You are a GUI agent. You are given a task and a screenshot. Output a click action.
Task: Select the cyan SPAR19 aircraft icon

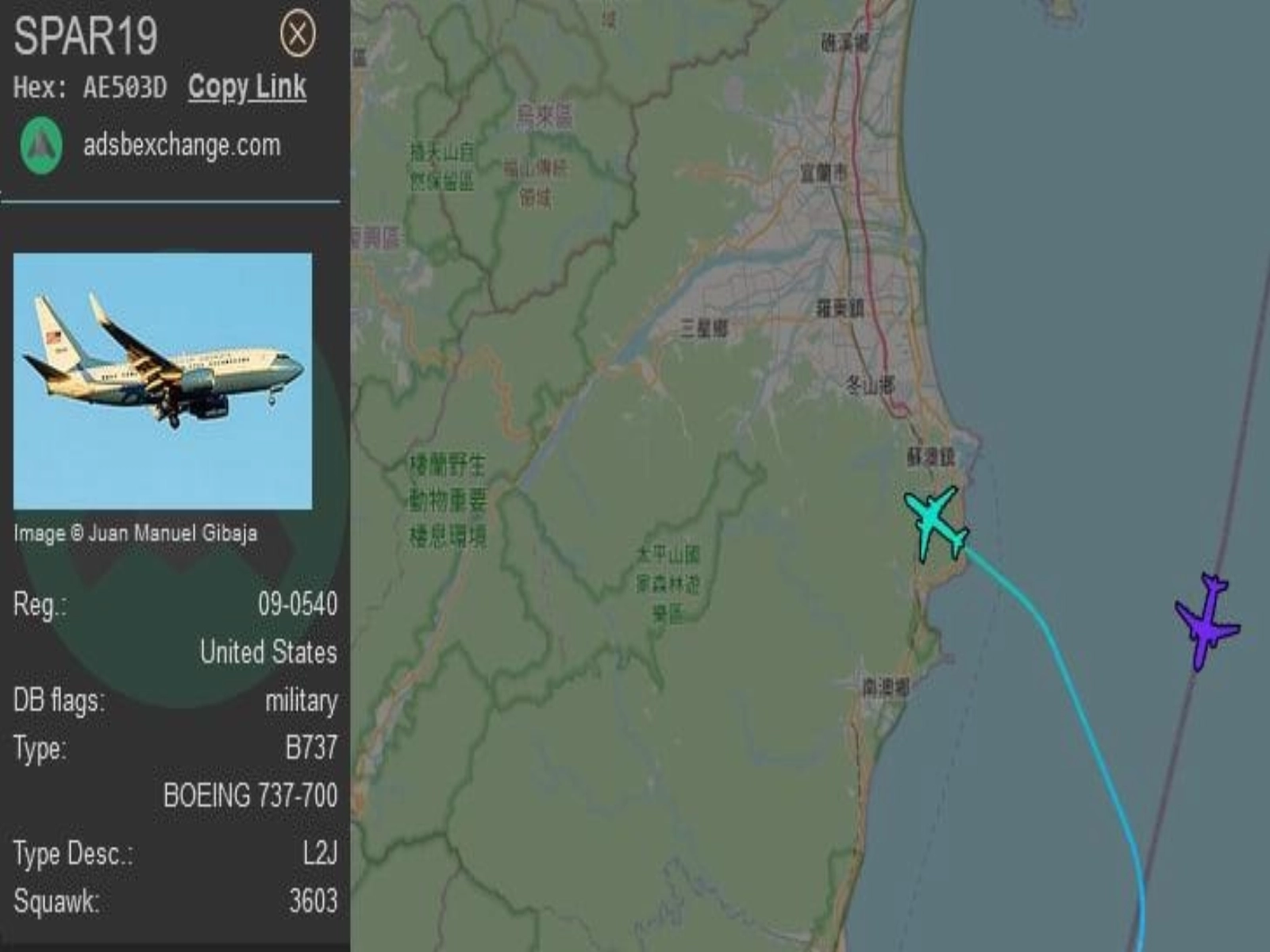pos(937,524)
